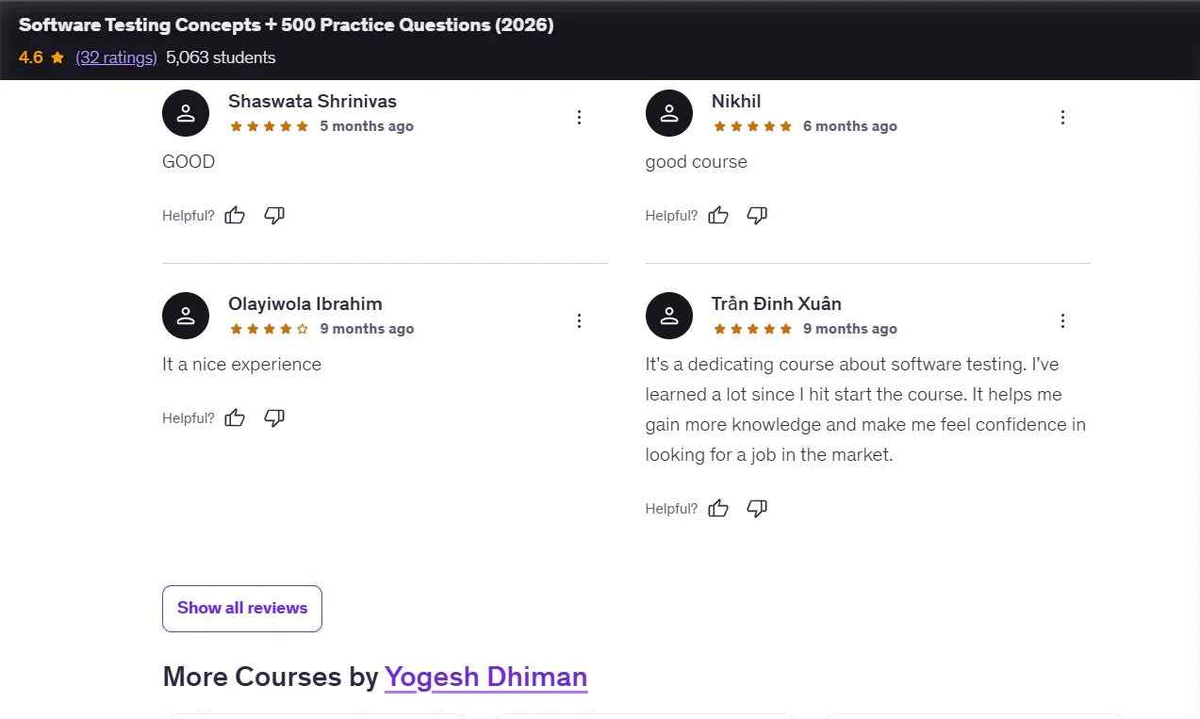
Task: Click the thumbs down icon under Nikhil's review
Action: pyautogui.click(x=757, y=215)
